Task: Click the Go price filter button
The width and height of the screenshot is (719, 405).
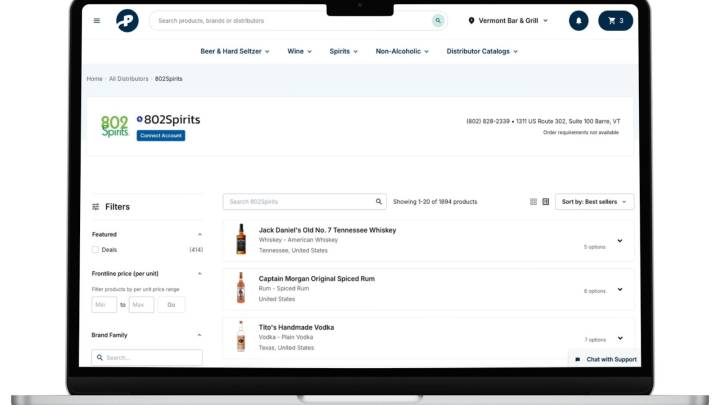Action: tap(171, 305)
